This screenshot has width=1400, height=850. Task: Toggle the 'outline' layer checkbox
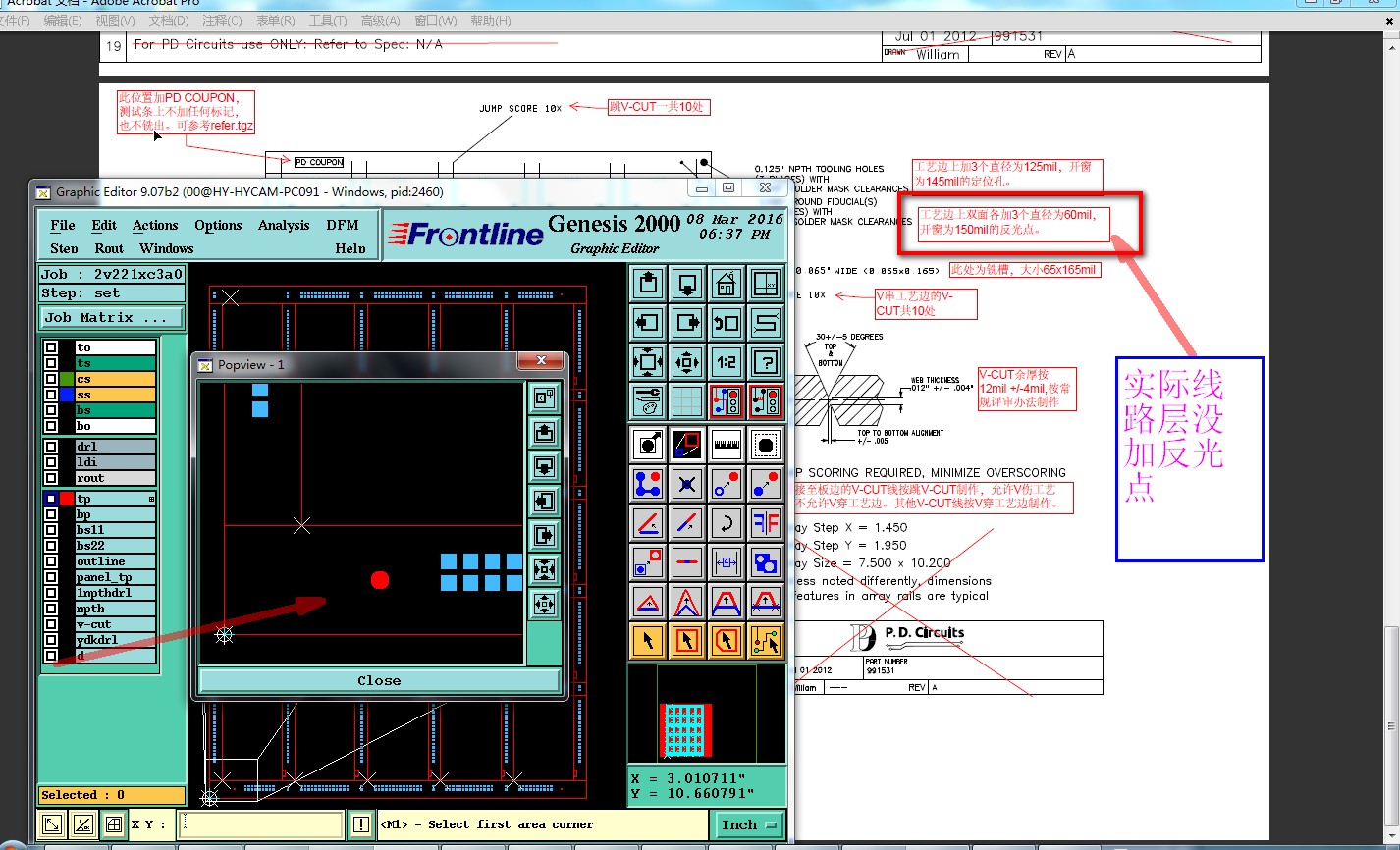tap(51, 561)
